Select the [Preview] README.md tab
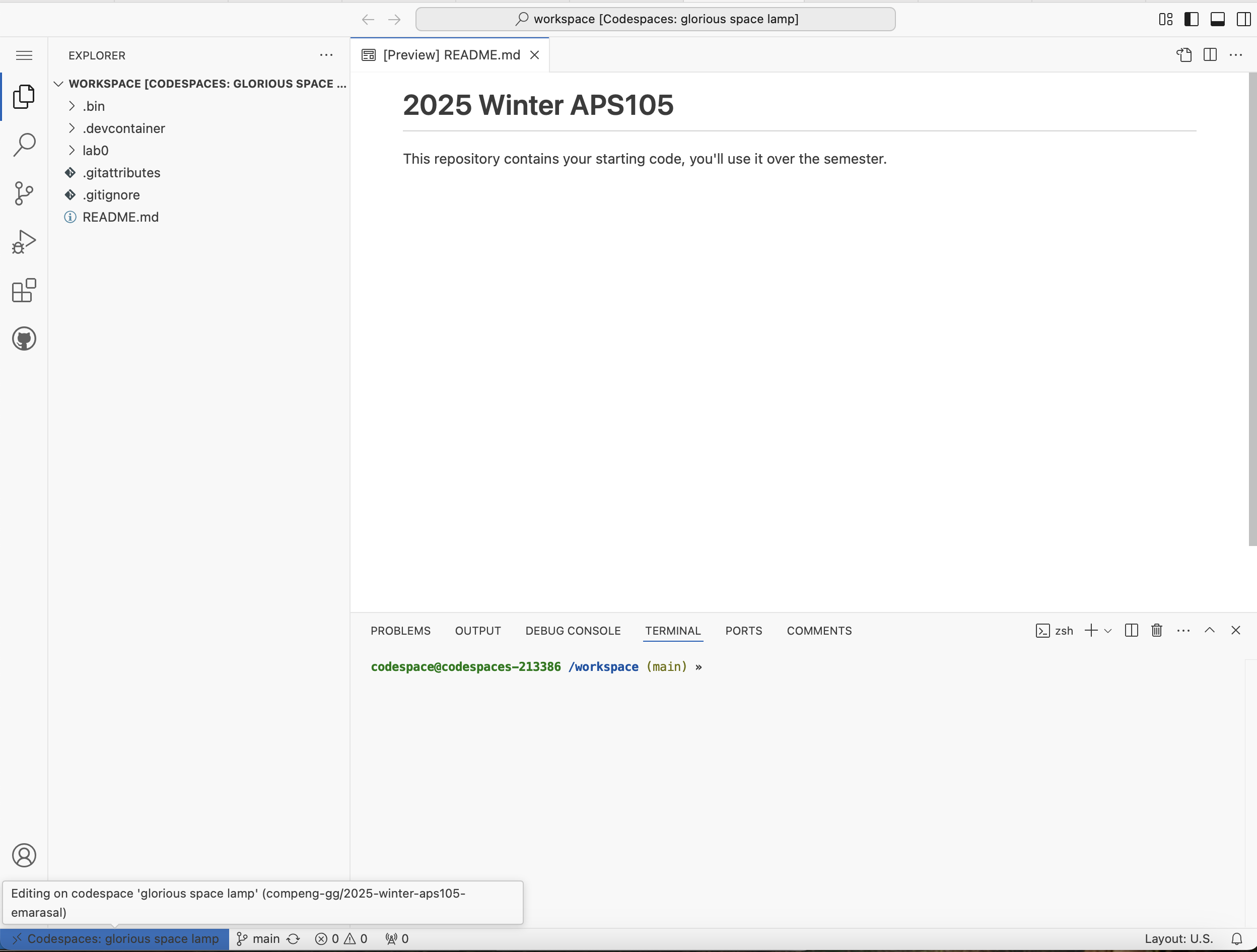 point(450,55)
